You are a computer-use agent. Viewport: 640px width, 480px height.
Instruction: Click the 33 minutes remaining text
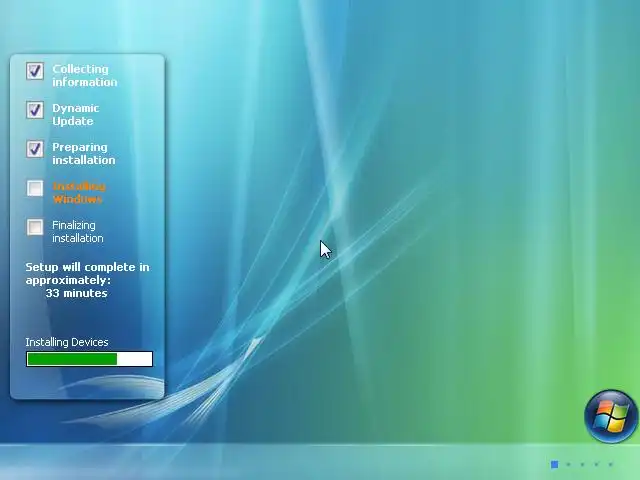coord(76,293)
